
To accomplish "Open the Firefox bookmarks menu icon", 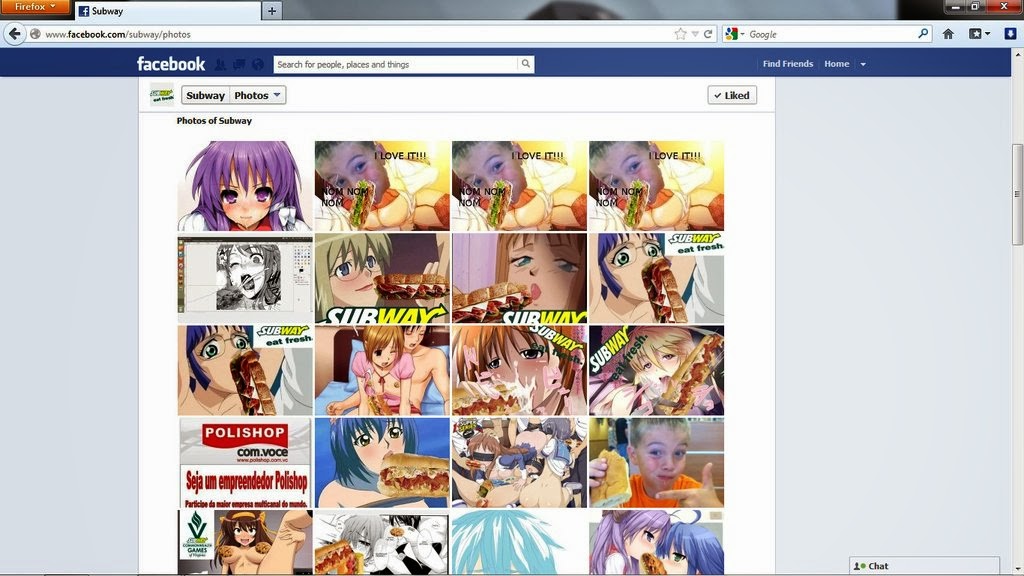I will coord(979,34).
